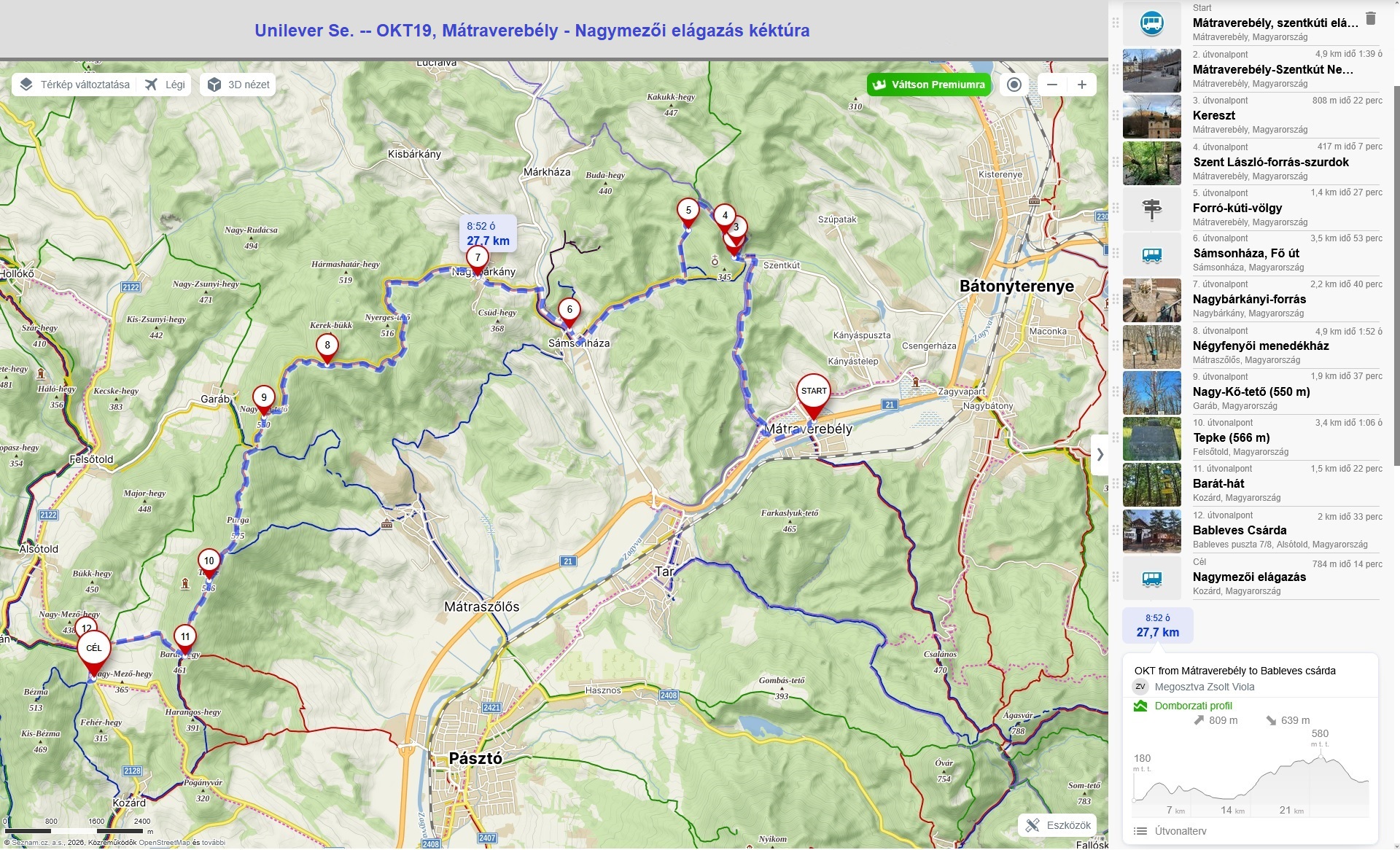Click Váltson Premiumra upgrade button
1400x850 pixels.
930,85
